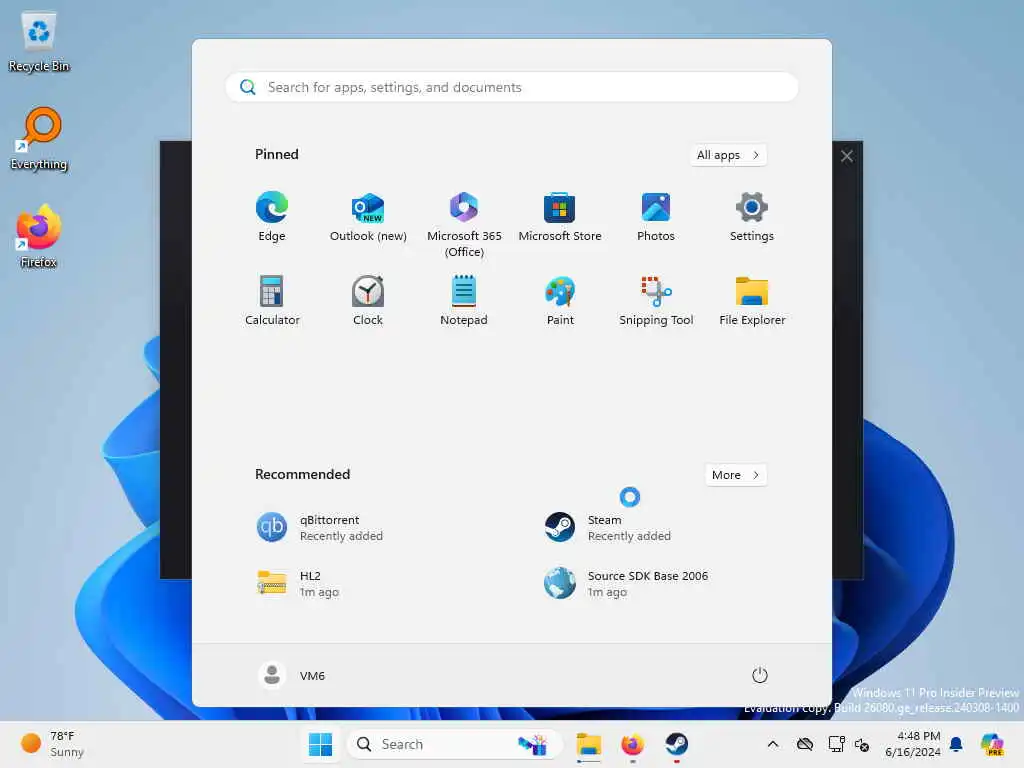Launch the Photos app

coord(656,217)
